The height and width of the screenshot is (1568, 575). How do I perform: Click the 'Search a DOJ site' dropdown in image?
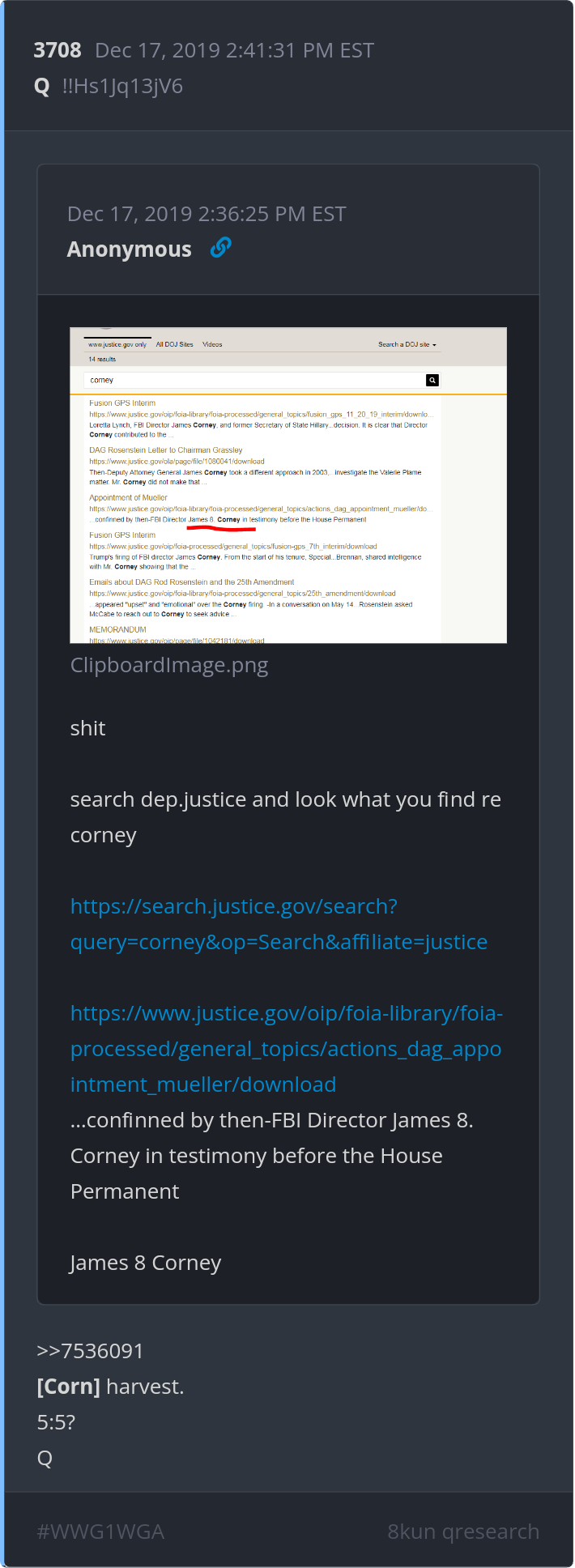click(x=407, y=344)
